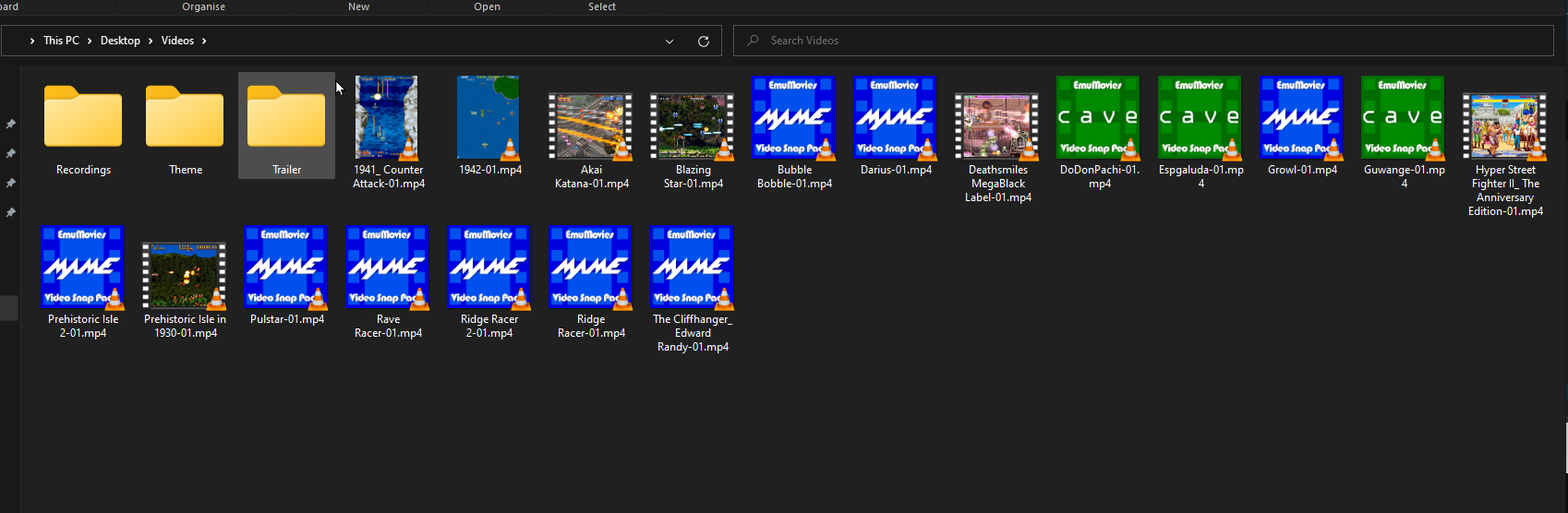Click the 1942-01.mp4 file name text
This screenshot has width=1568, height=513.
coord(490,170)
